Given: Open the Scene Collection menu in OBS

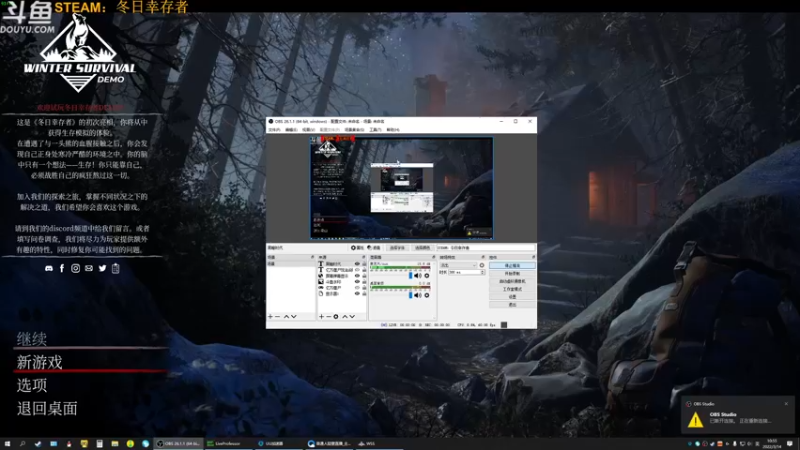Looking at the screenshot, I should 354,130.
